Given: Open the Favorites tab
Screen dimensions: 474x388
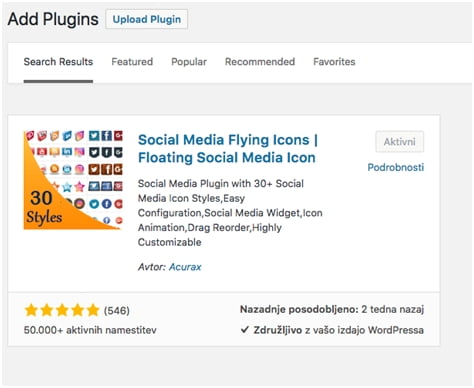Looking at the screenshot, I should [334, 62].
